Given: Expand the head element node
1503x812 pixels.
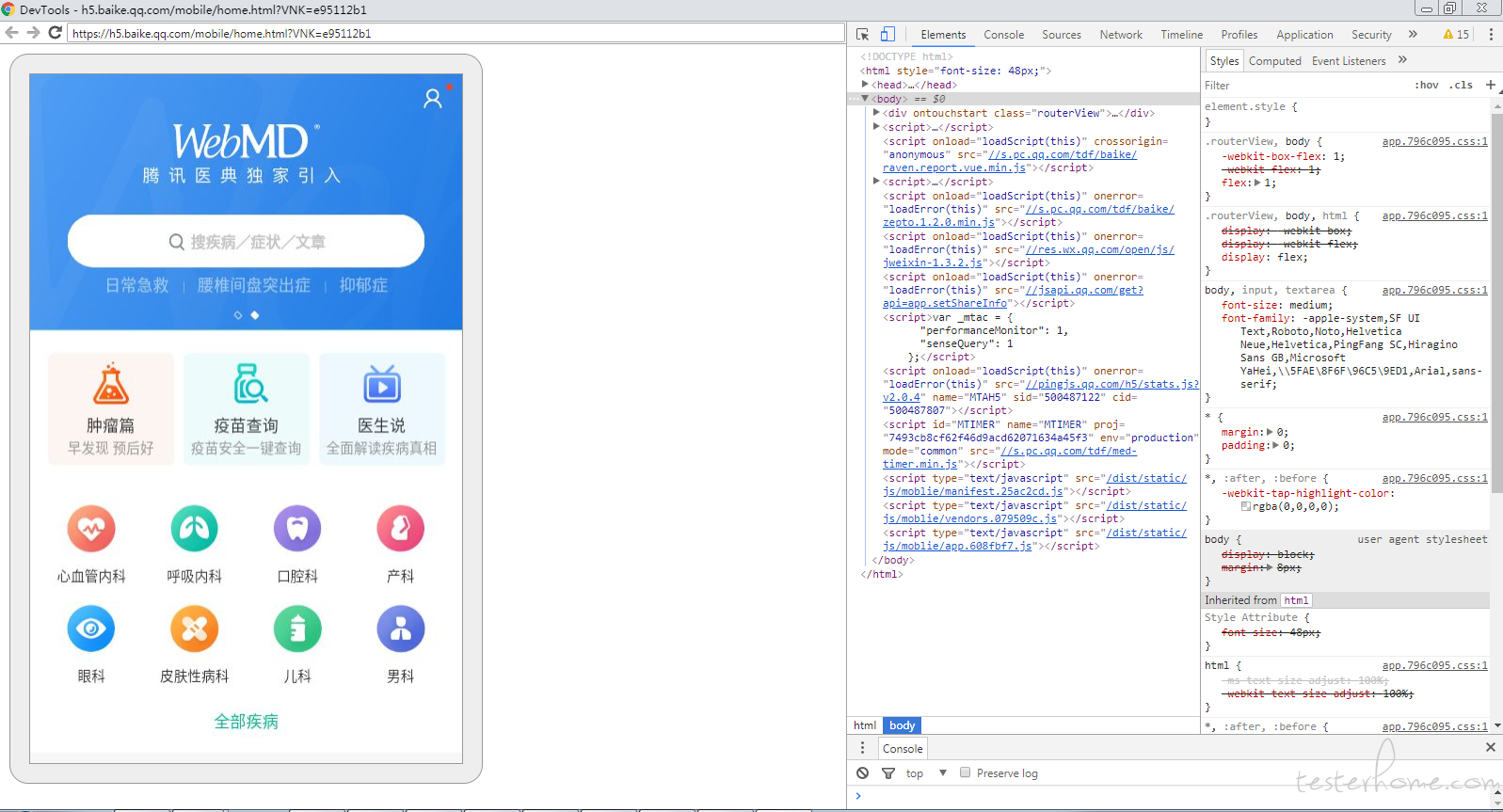Looking at the screenshot, I should (866, 85).
